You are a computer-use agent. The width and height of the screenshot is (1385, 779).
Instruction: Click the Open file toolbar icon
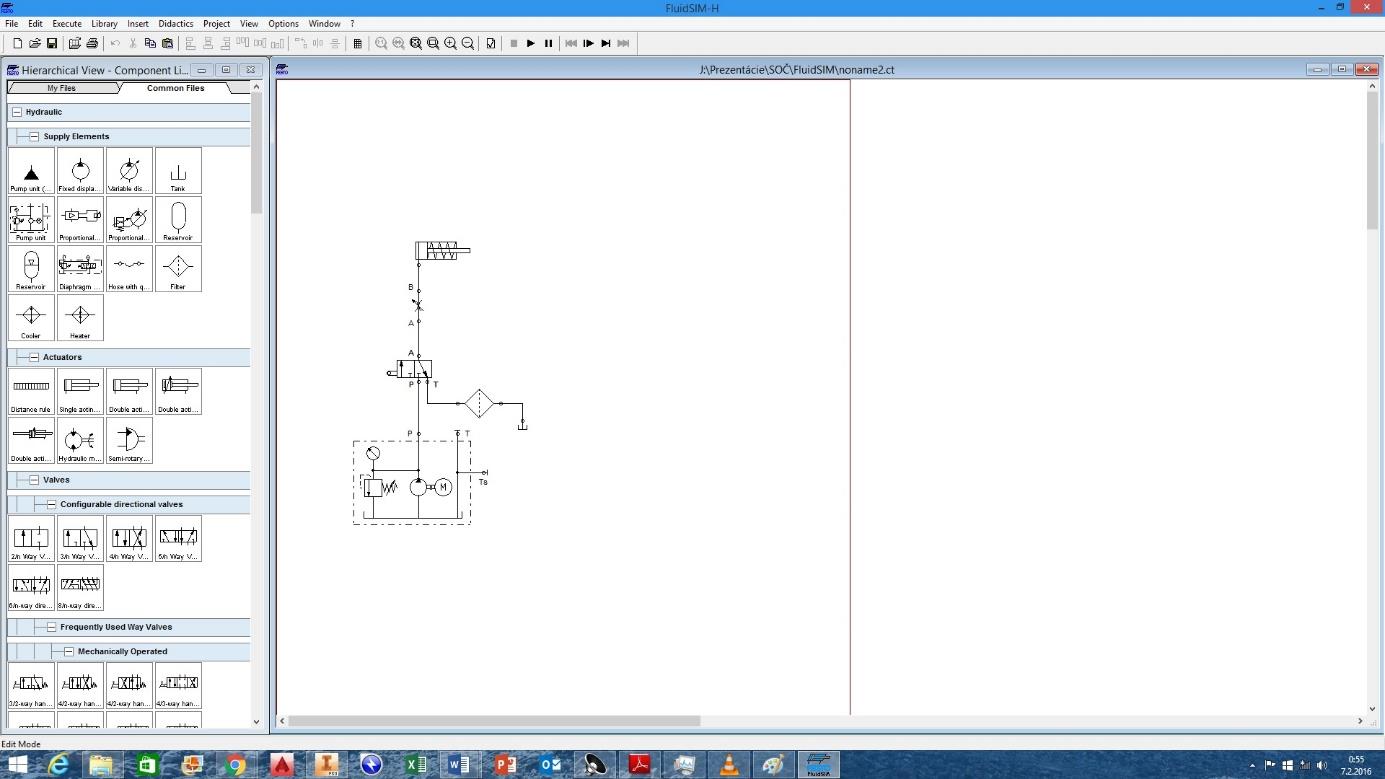(35, 43)
